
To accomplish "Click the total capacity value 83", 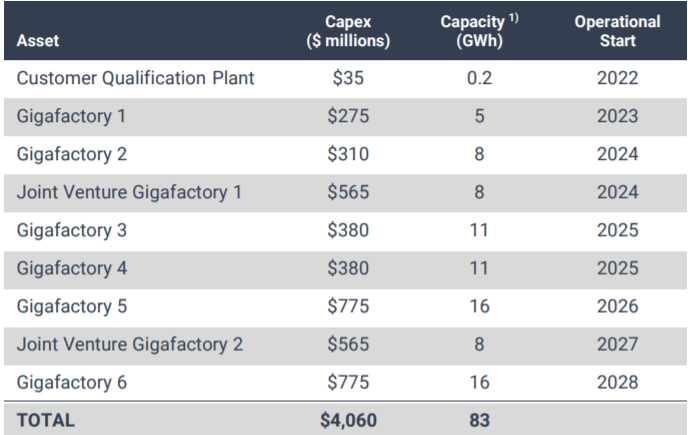I will click(479, 420).
